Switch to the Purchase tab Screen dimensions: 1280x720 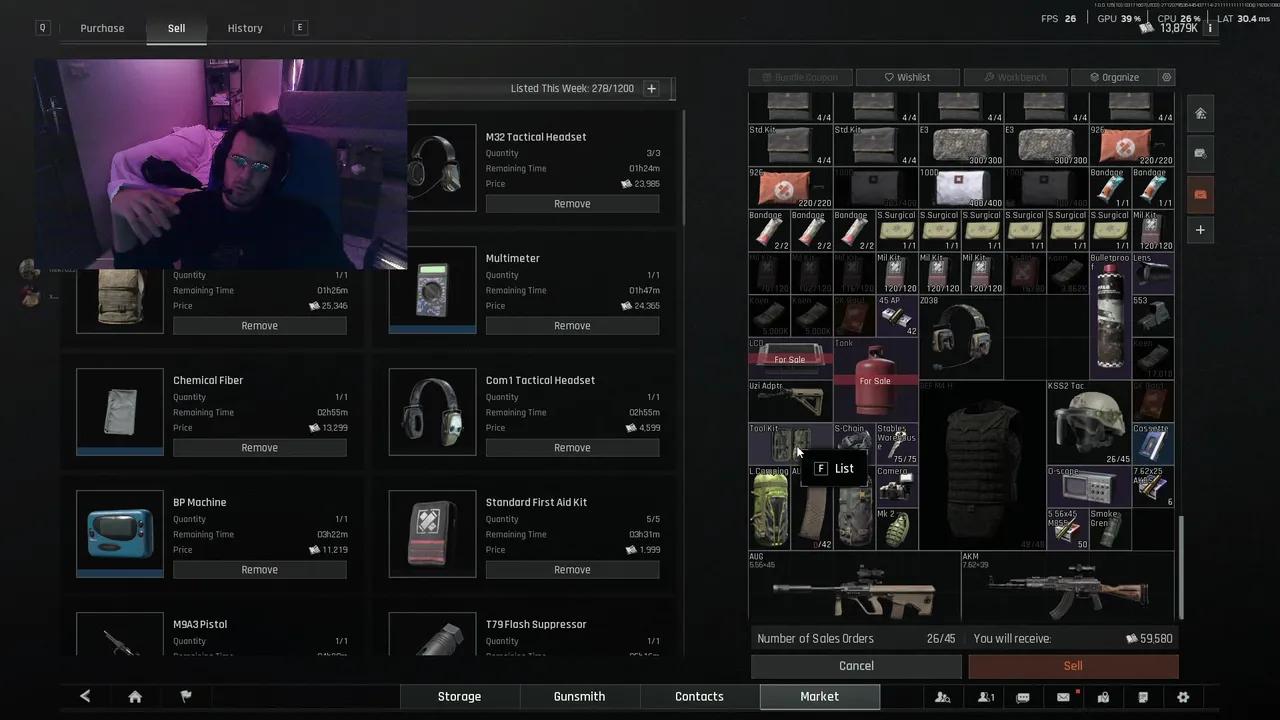coord(102,28)
